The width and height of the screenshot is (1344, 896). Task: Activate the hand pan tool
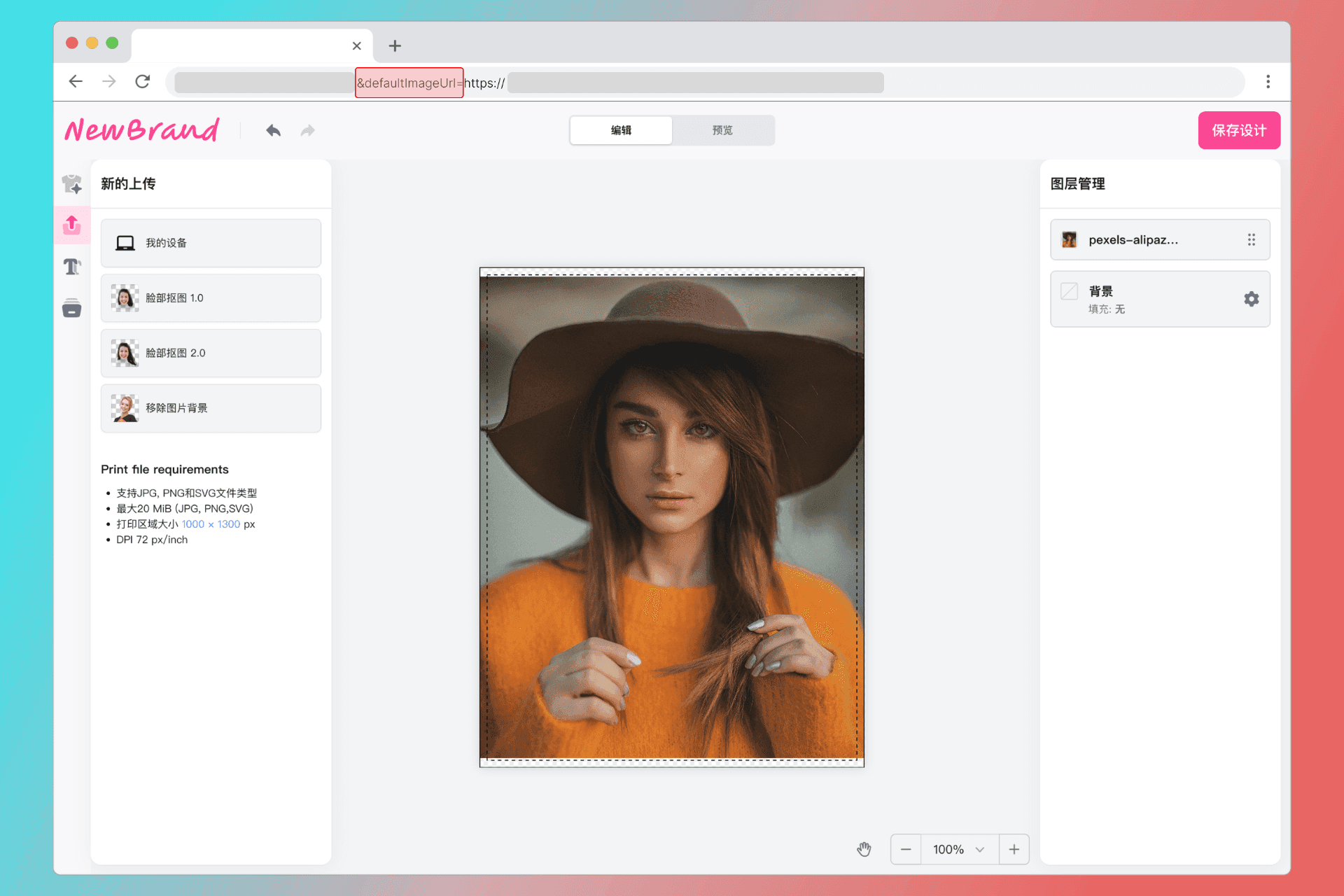tap(864, 849)
